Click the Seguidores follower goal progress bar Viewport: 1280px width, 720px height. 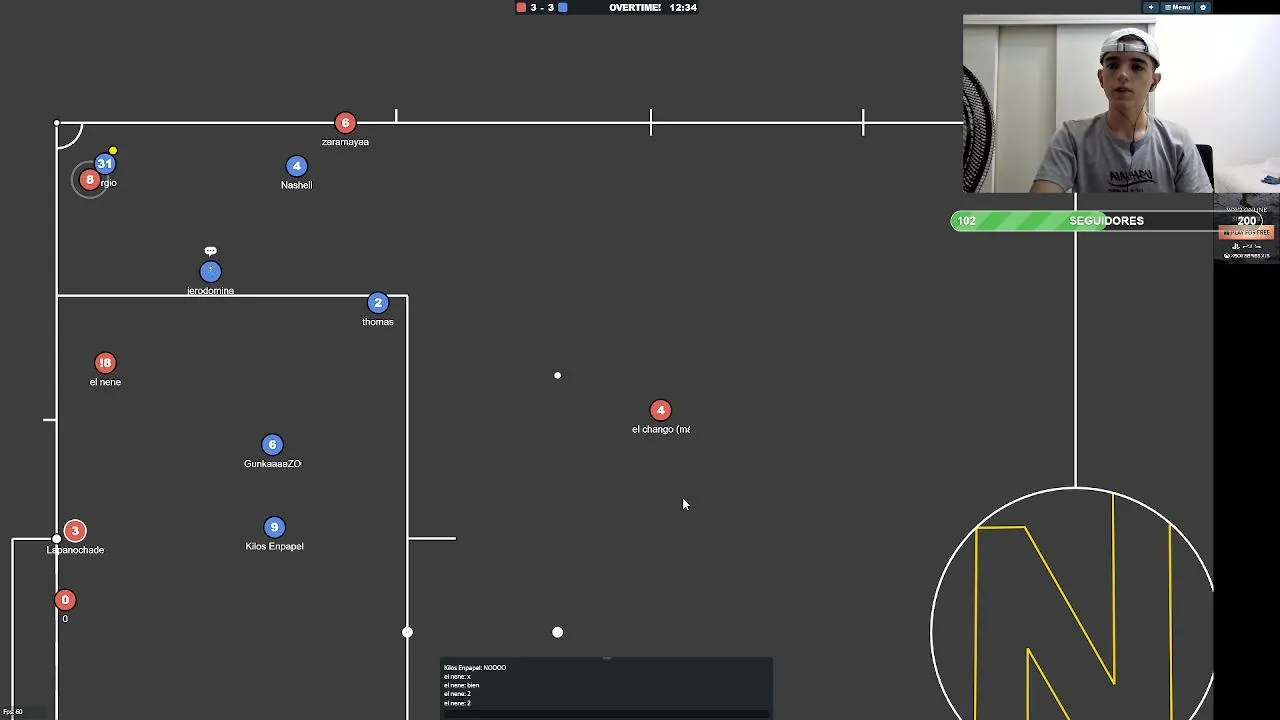pos(1106,221)
